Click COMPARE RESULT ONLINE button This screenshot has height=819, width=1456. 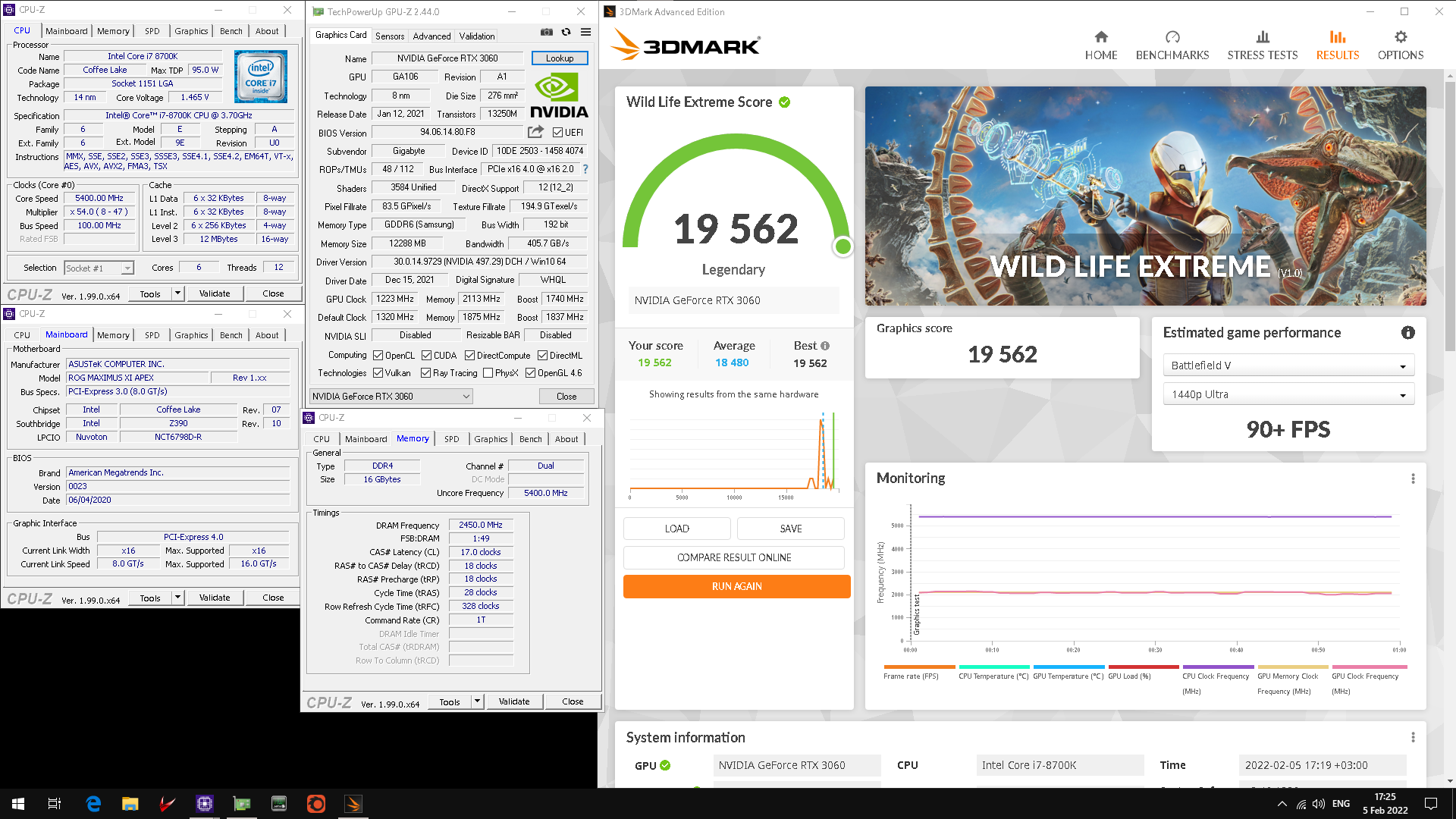coord(733,557)
